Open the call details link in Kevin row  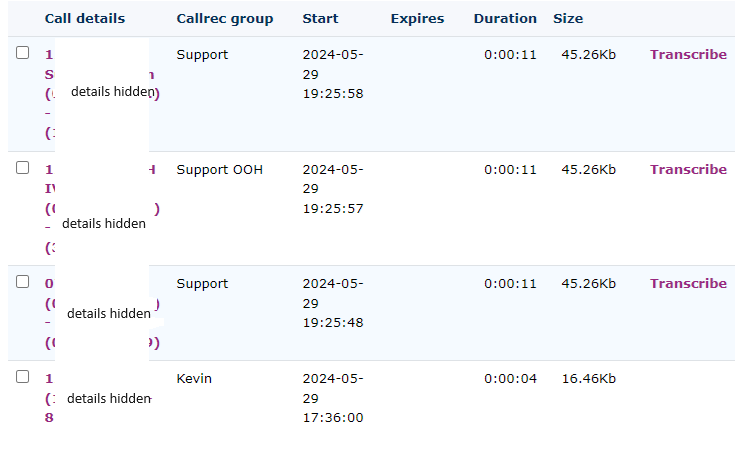49,379
